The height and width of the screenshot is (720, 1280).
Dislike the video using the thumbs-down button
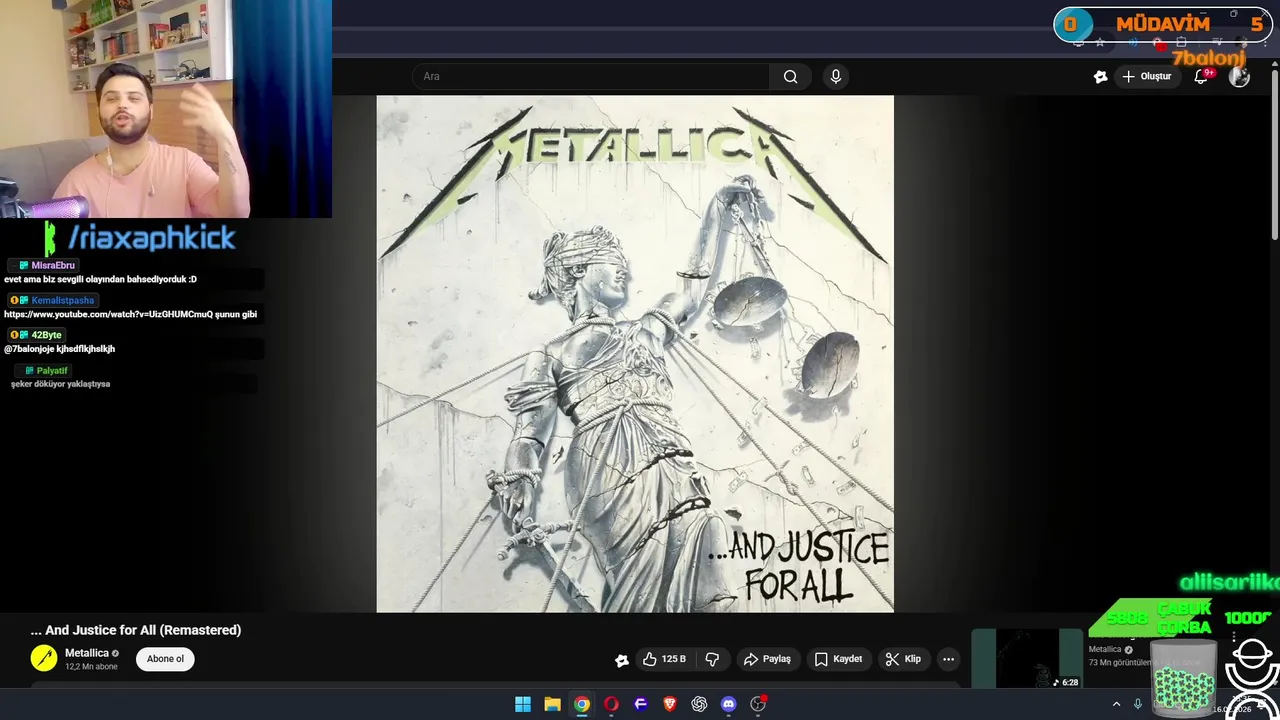point(713,659)
